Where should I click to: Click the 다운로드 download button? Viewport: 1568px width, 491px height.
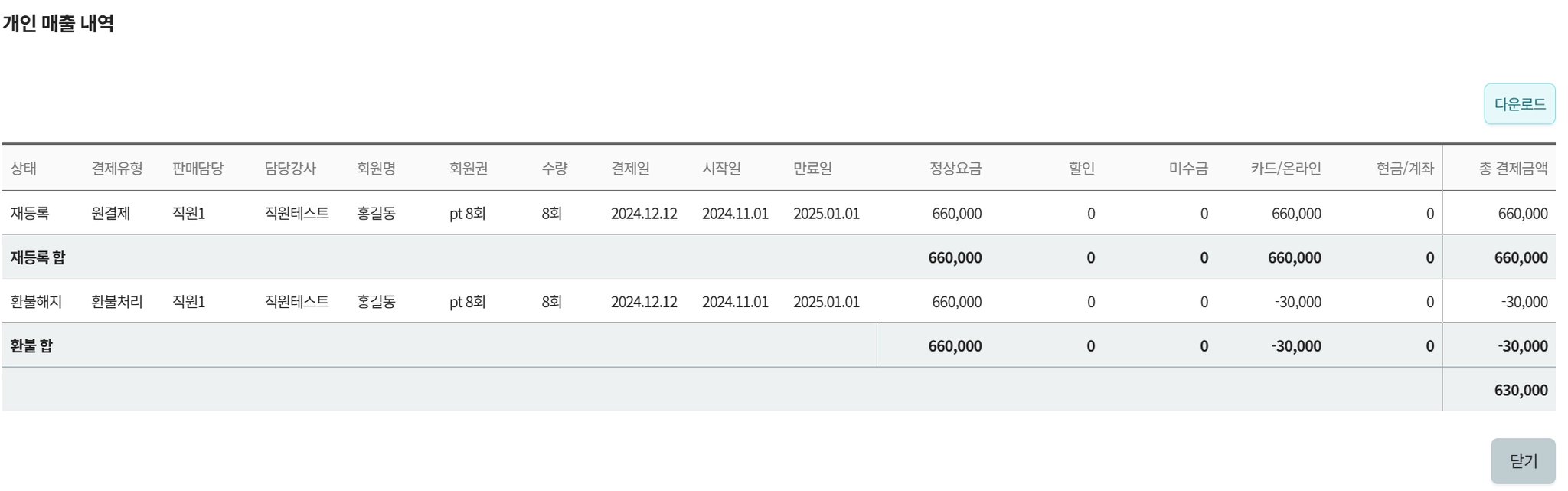(1519, 104)
